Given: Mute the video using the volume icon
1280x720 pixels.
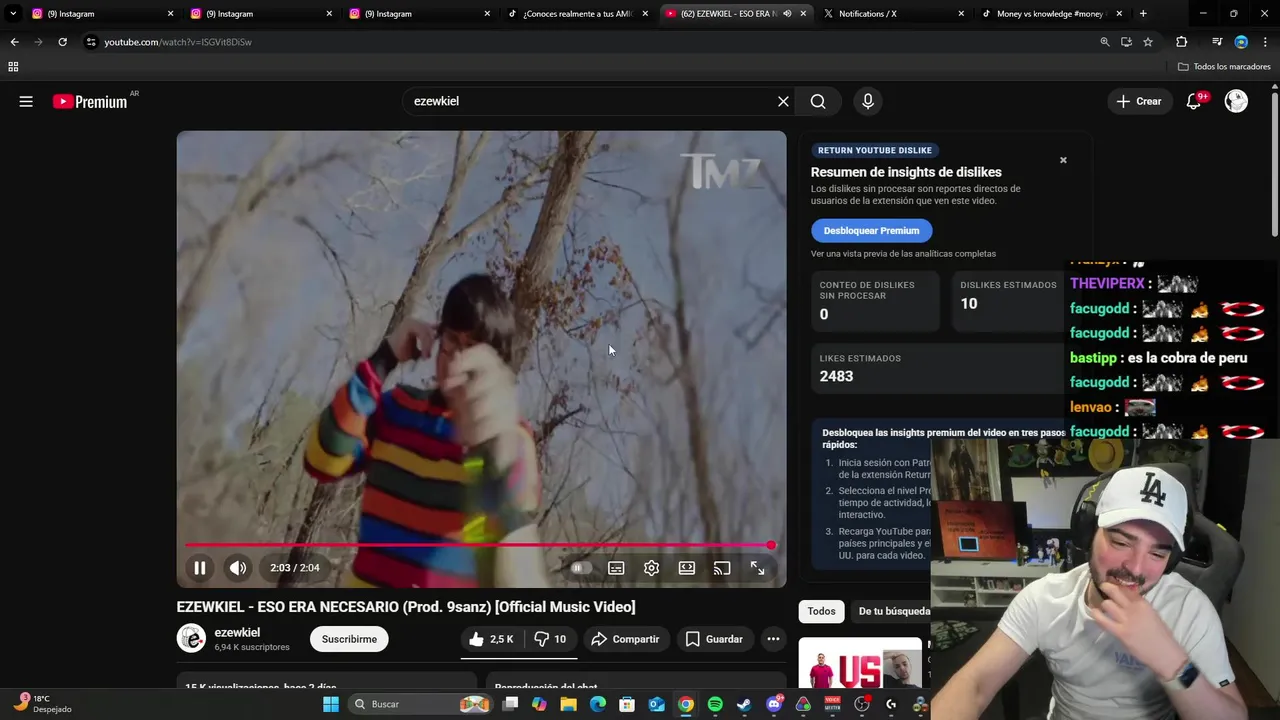Looking at the screenshot, I should tap(238, 568).
